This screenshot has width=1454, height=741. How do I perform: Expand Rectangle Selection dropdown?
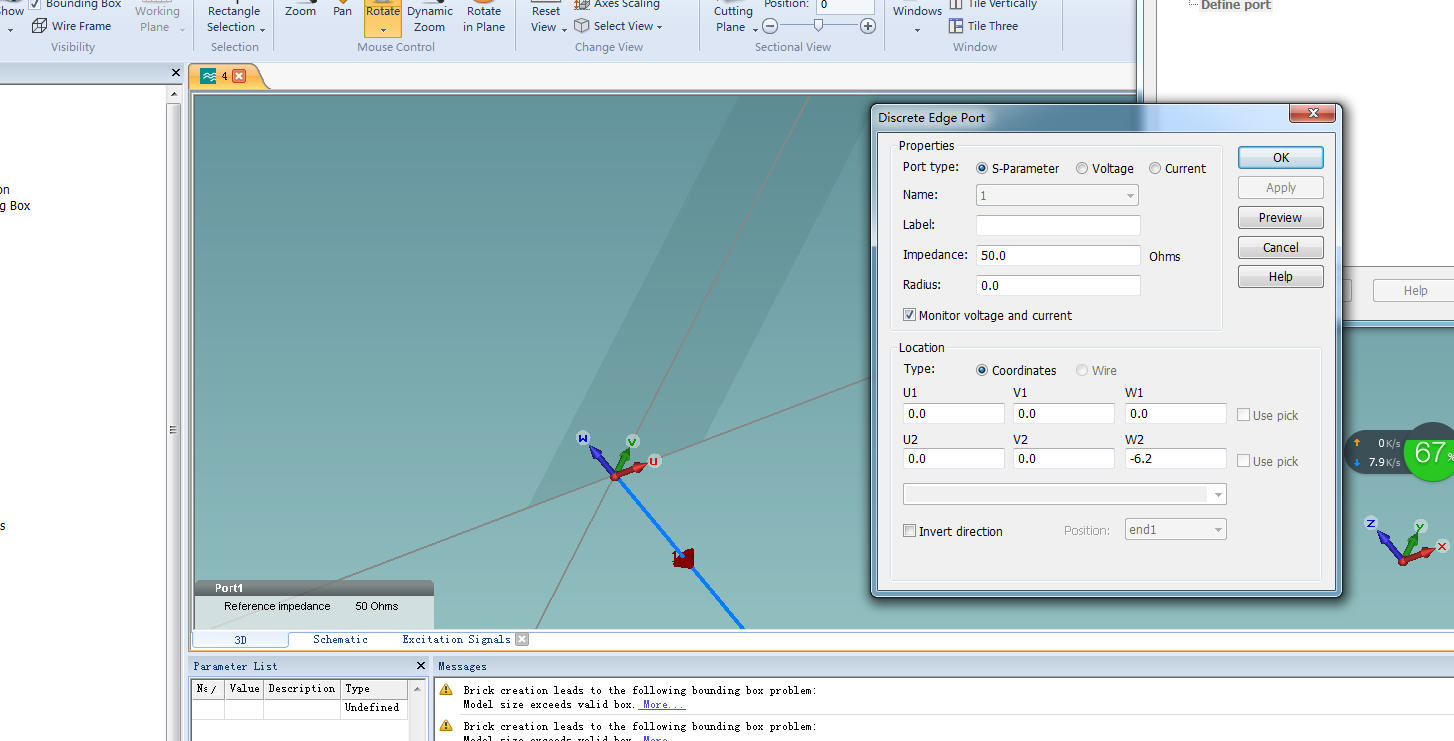click(262, 29)
